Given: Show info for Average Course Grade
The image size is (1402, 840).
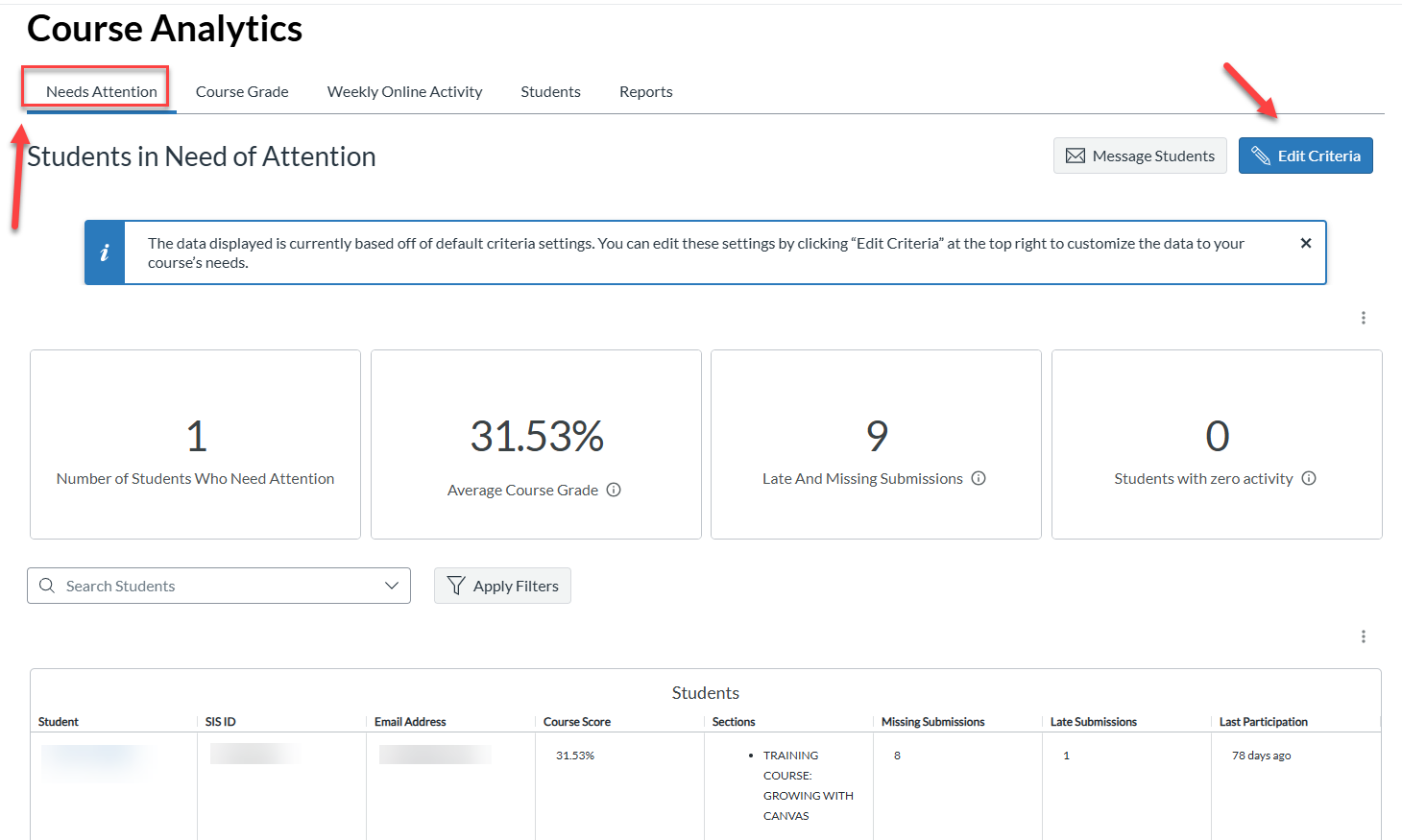Looking at the screenshot, I should click(614, 490).
